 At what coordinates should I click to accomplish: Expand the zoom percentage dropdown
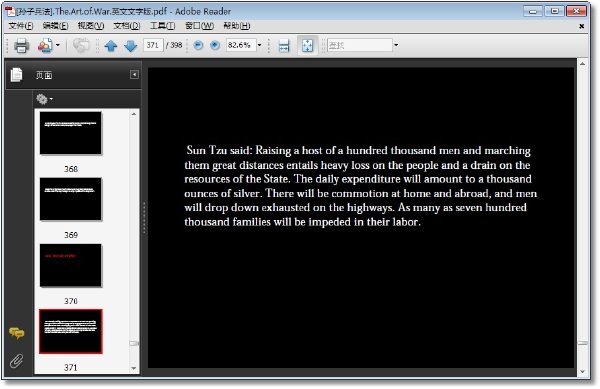[259, 45]
